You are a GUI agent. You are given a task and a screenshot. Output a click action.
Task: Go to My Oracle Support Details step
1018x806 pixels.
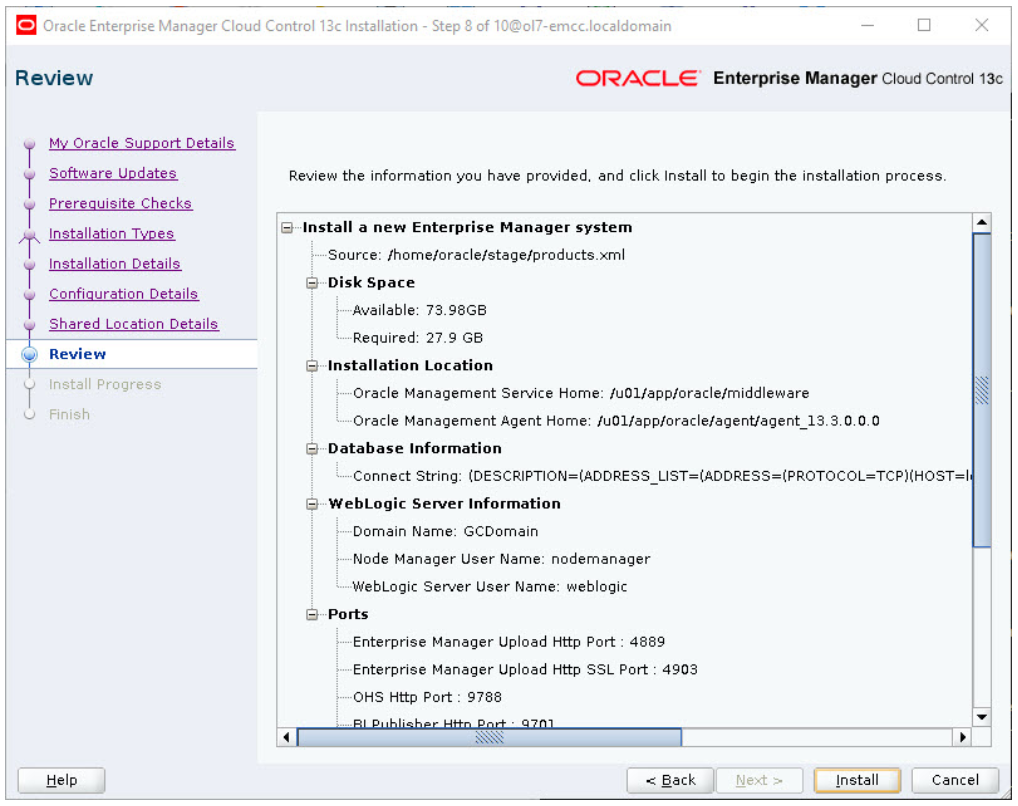142,143
